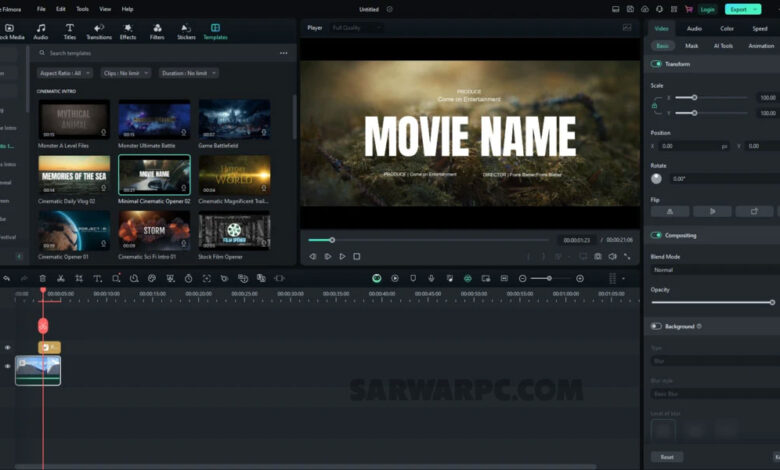Play the preview with the play button
Image resolution: width=780 pixels, height=470 pixels.
click(342, 256)
